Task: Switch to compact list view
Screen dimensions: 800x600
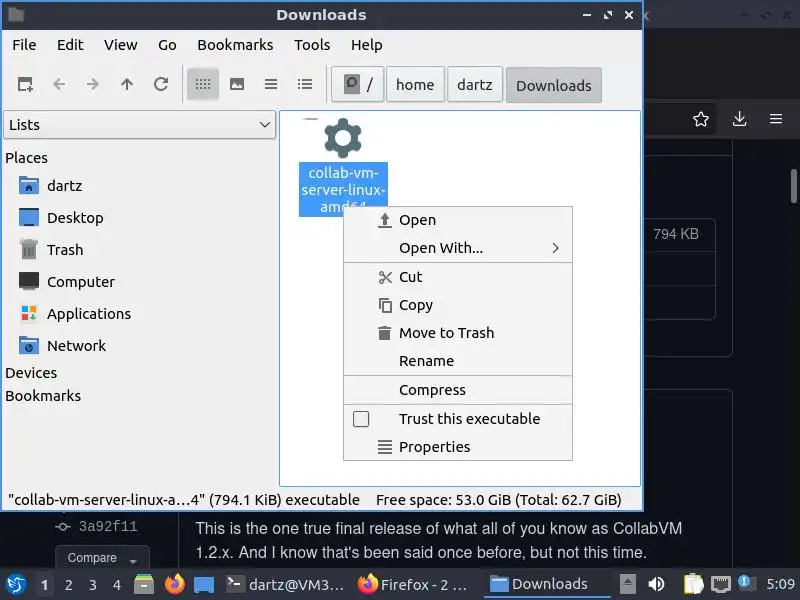Action: 271,84
